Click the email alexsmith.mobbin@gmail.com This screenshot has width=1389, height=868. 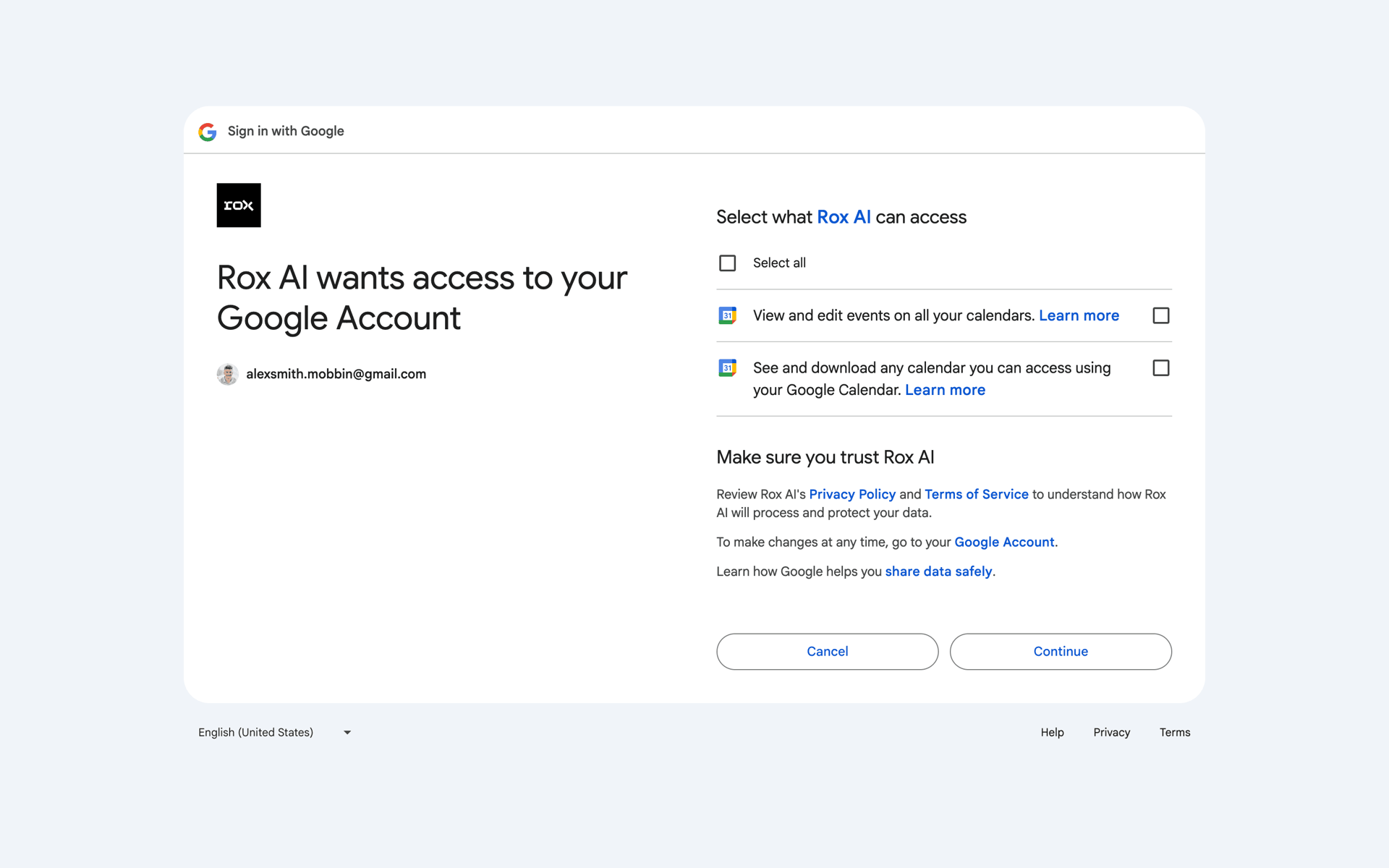point(336,374)
